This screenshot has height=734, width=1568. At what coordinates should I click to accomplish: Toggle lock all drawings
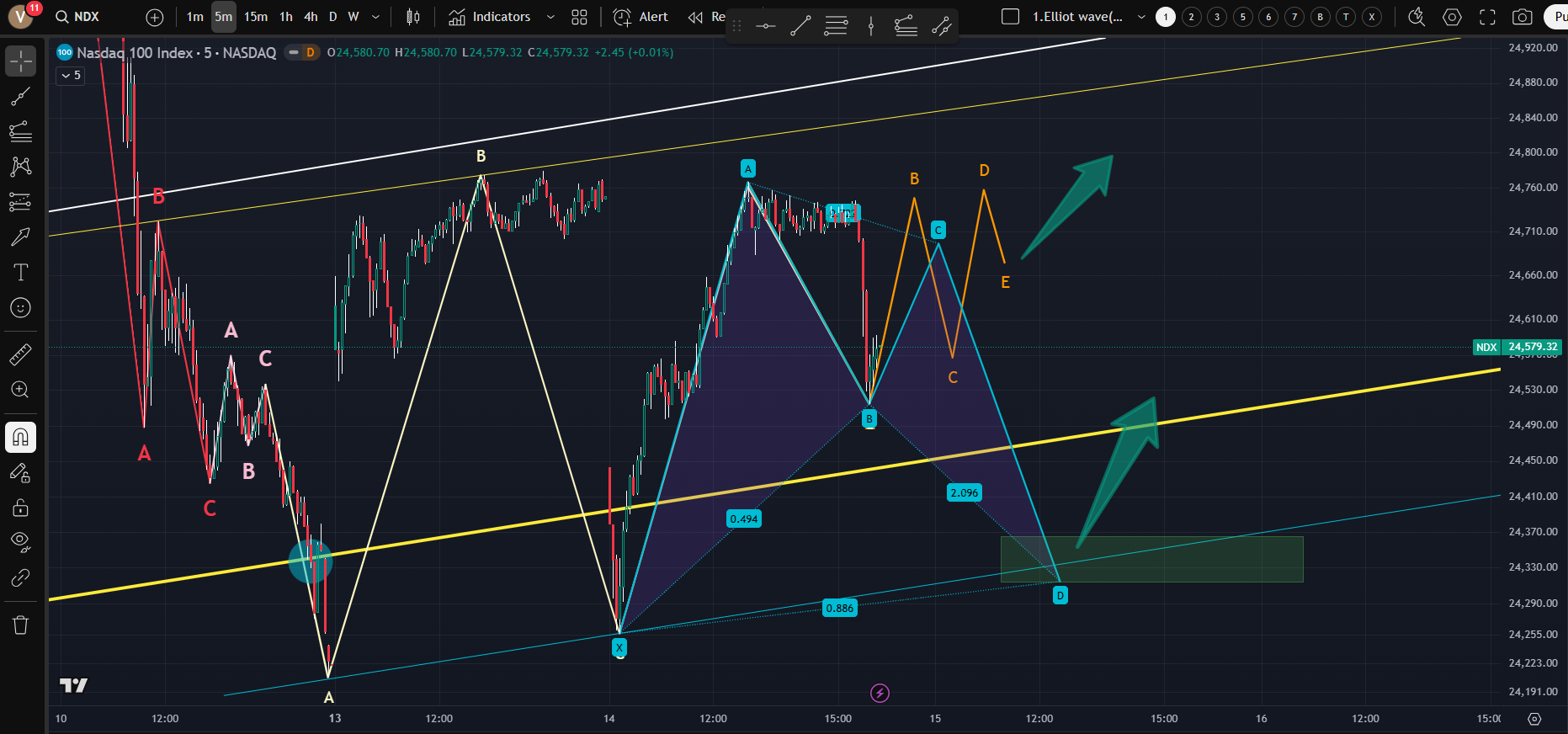click(x=21, y=508)
